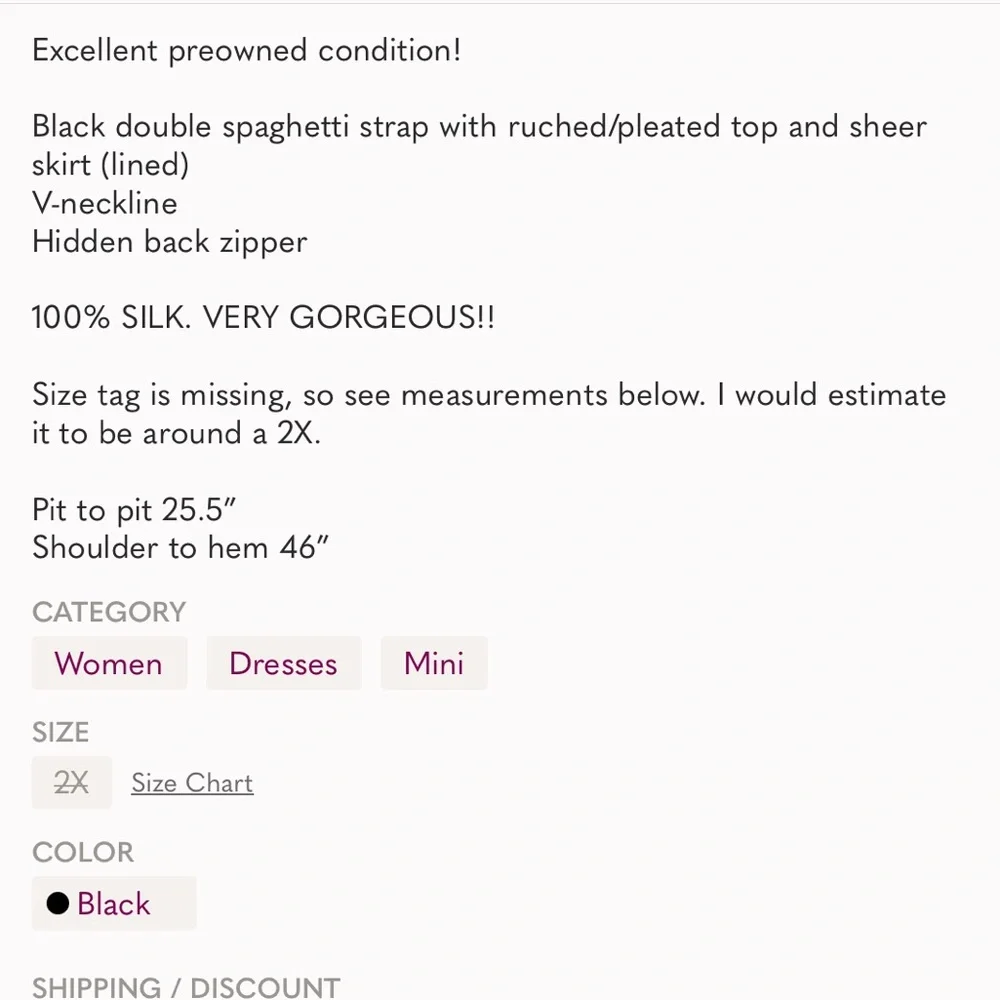Select the Black color tag label

[x=113, y=904]
